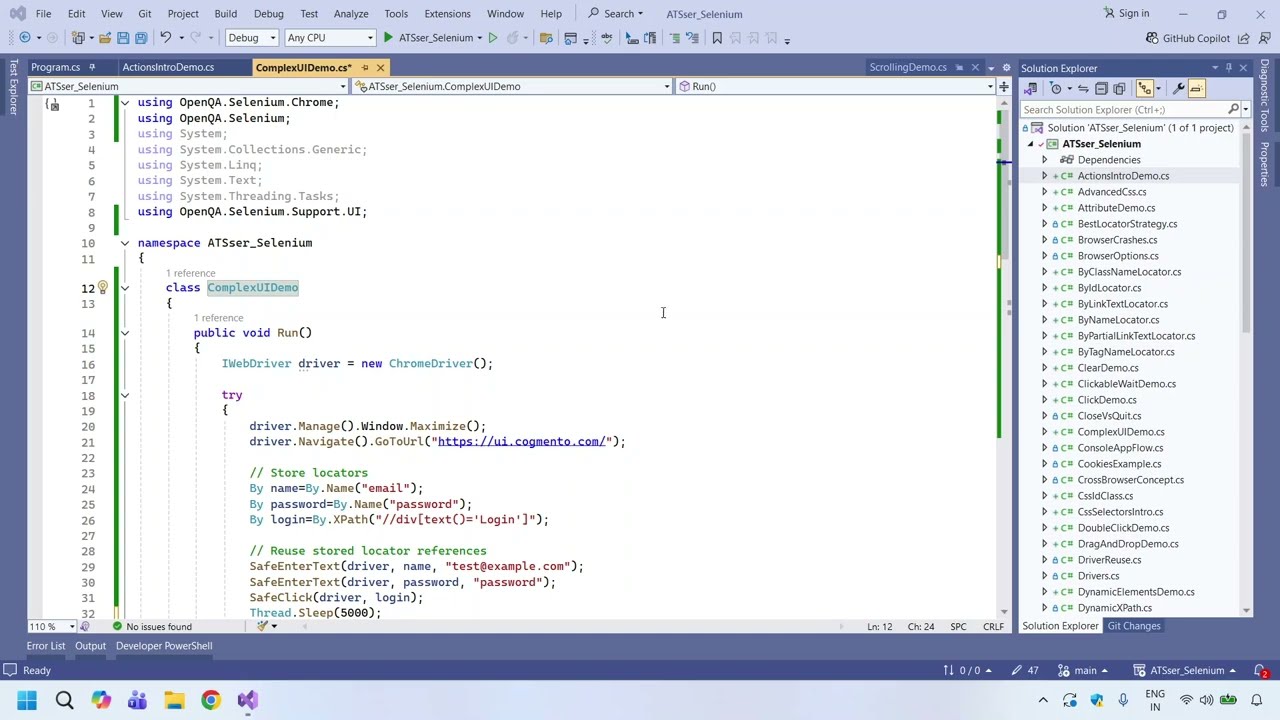Click the Solution Explorer search magnifier
This screenshot has width=1280, height=720.
click(1233, 109)
